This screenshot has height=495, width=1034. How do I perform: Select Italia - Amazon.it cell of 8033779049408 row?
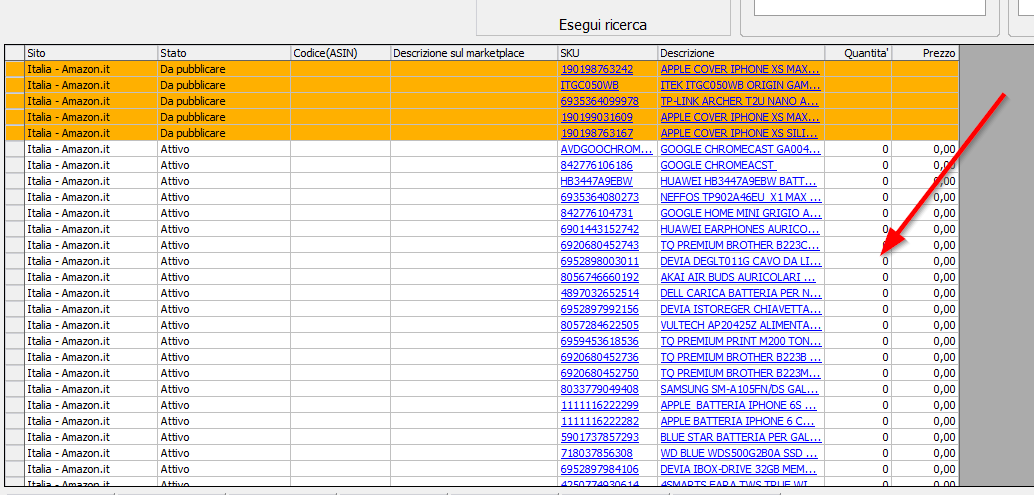(x=91, y=389)
